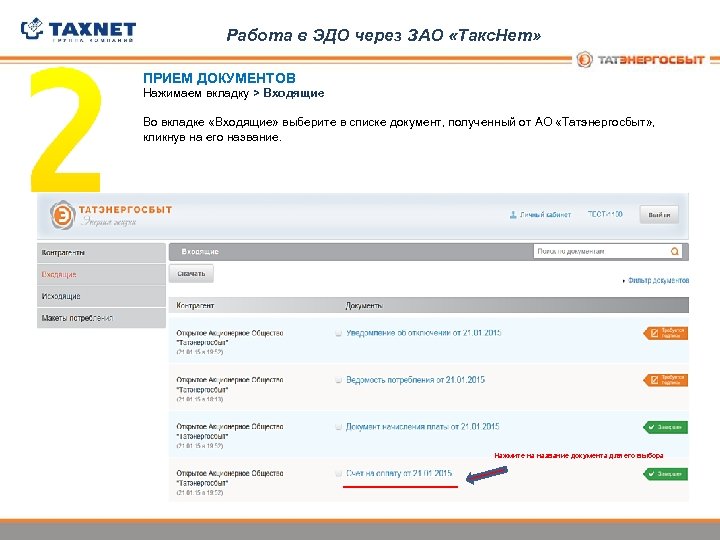
Task: Click the Татэнергосбыт logo at the right end of the orange line
Action: click(x=640, y=60)
